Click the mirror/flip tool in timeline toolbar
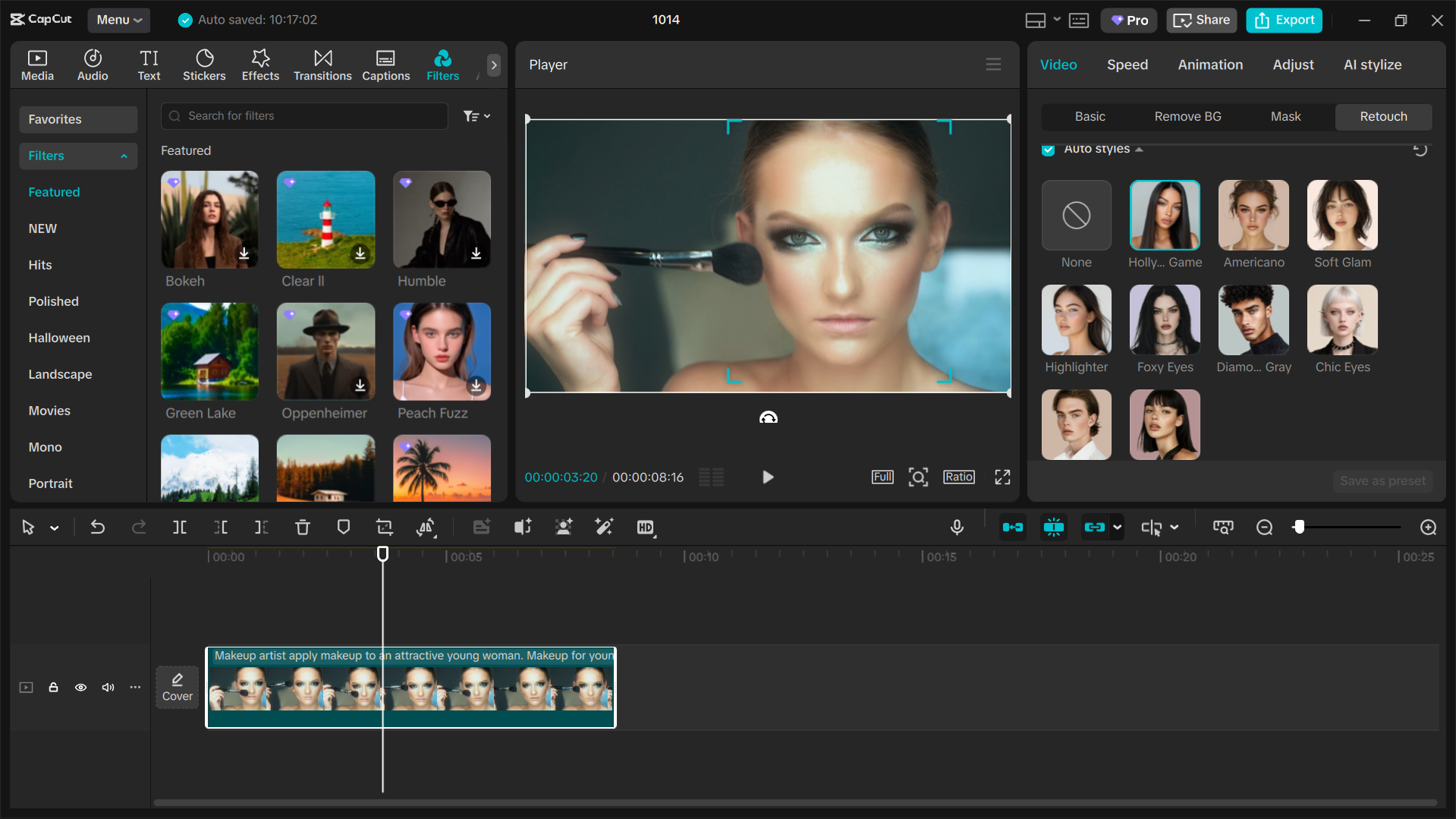This screenshot has width=1456, height=819. [426, 527]
